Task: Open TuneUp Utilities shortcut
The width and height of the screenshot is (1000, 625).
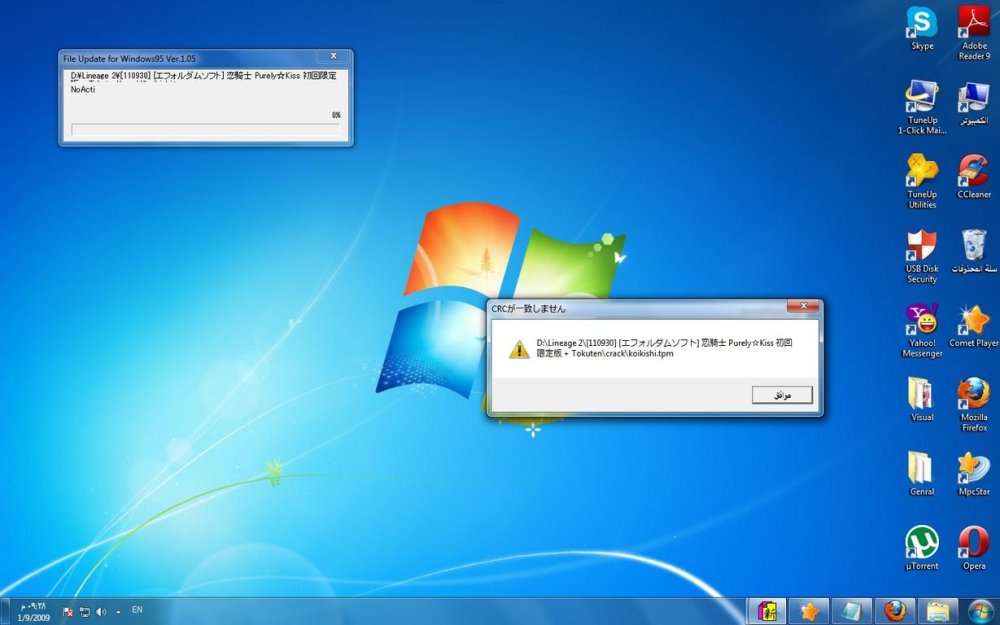Action: [x=921, y=171]
